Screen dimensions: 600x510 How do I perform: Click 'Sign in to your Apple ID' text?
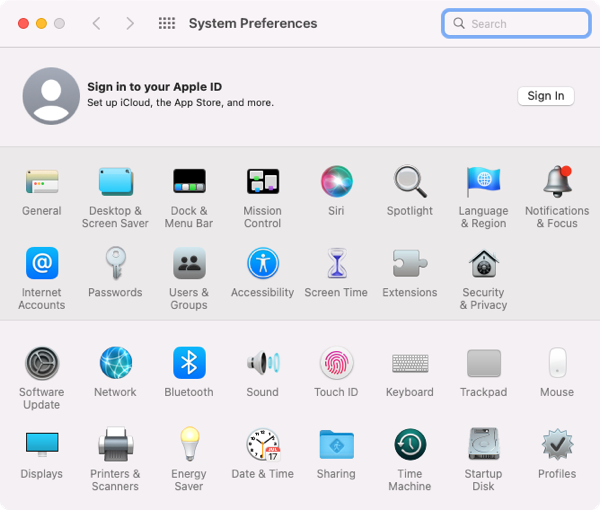[x=155, y=87]
